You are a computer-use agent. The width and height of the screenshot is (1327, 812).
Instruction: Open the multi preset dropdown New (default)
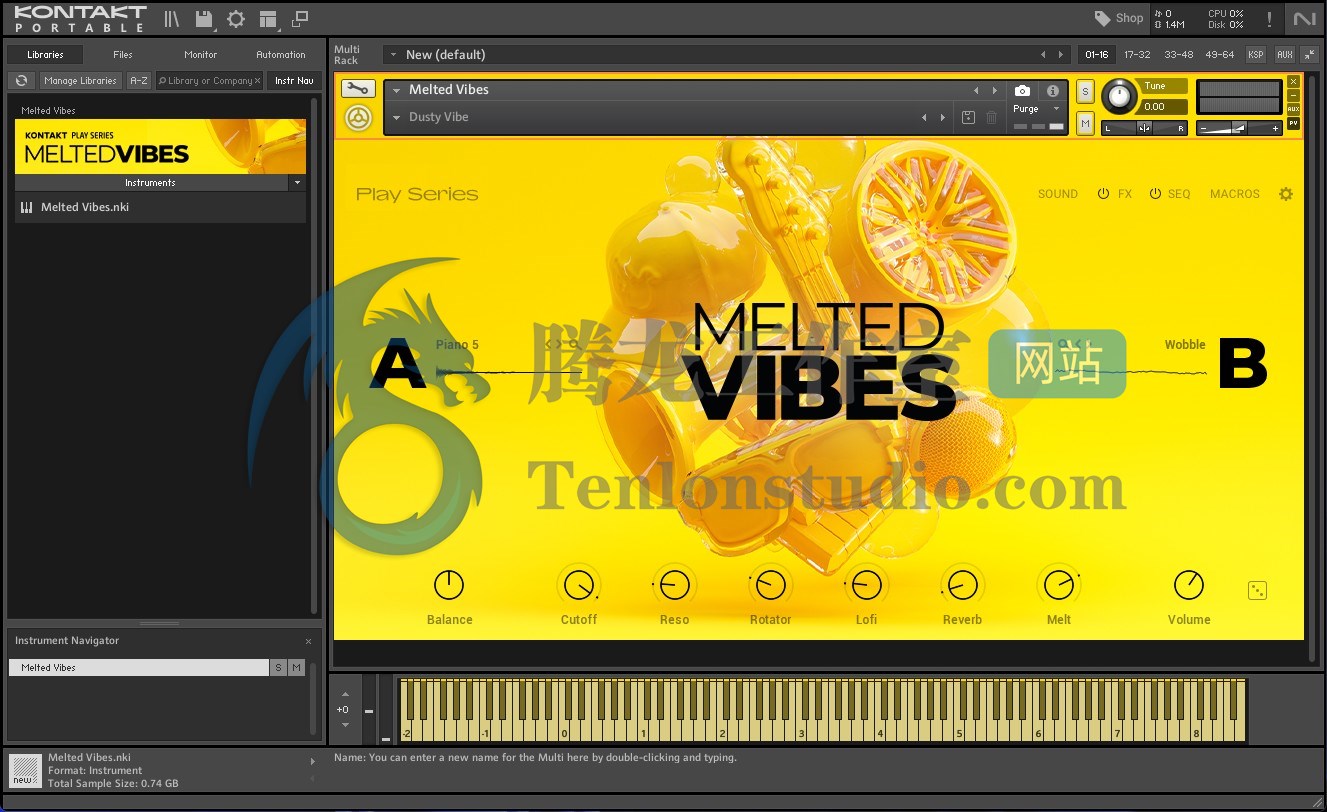(394, 55)
